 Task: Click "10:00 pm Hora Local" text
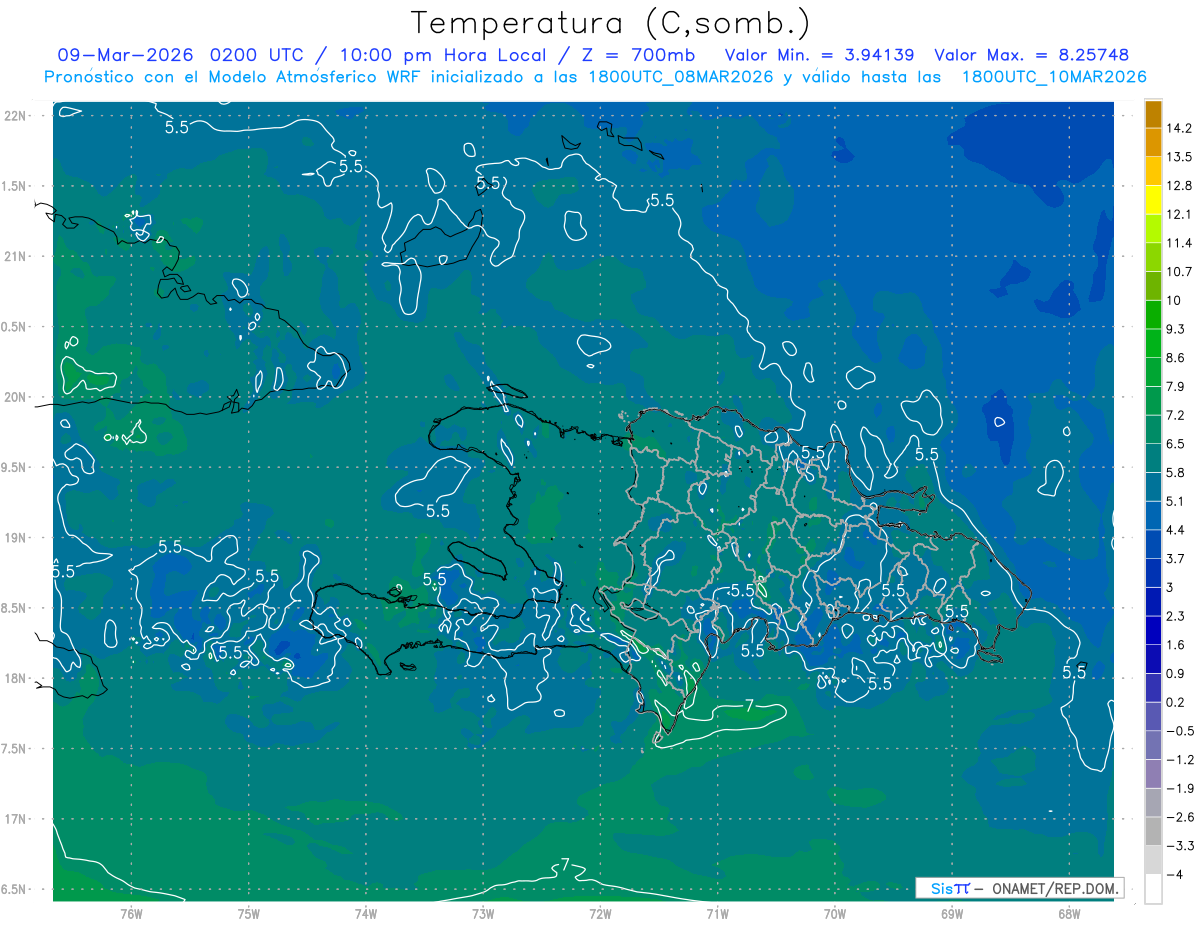[x=444, y=55]
